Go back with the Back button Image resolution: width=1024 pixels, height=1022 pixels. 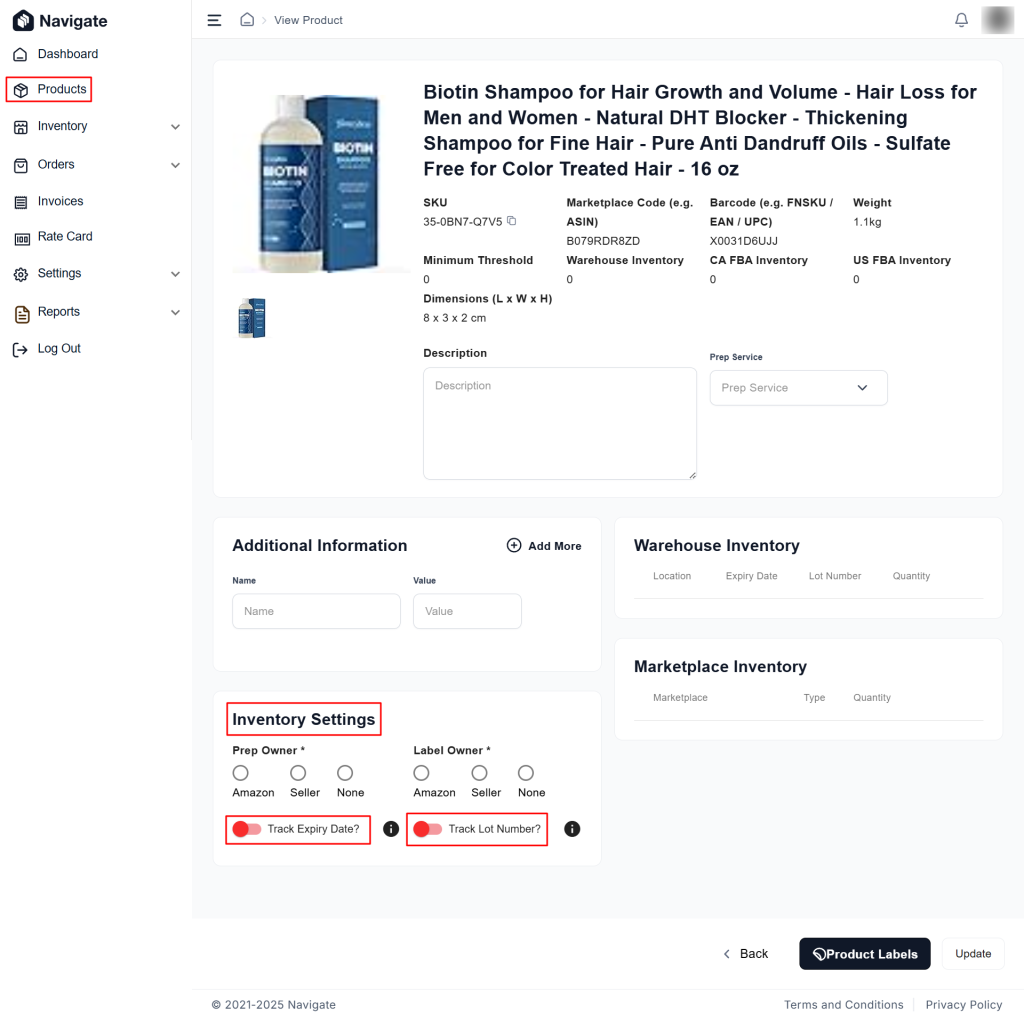[746, 953]
